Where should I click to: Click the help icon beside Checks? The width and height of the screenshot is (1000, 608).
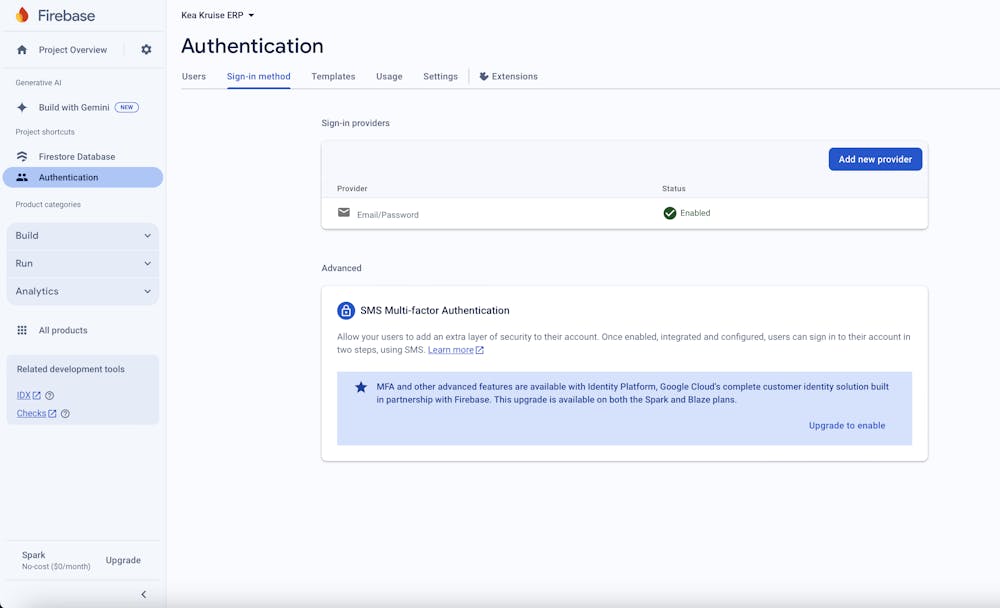click(x=65, y=414)
